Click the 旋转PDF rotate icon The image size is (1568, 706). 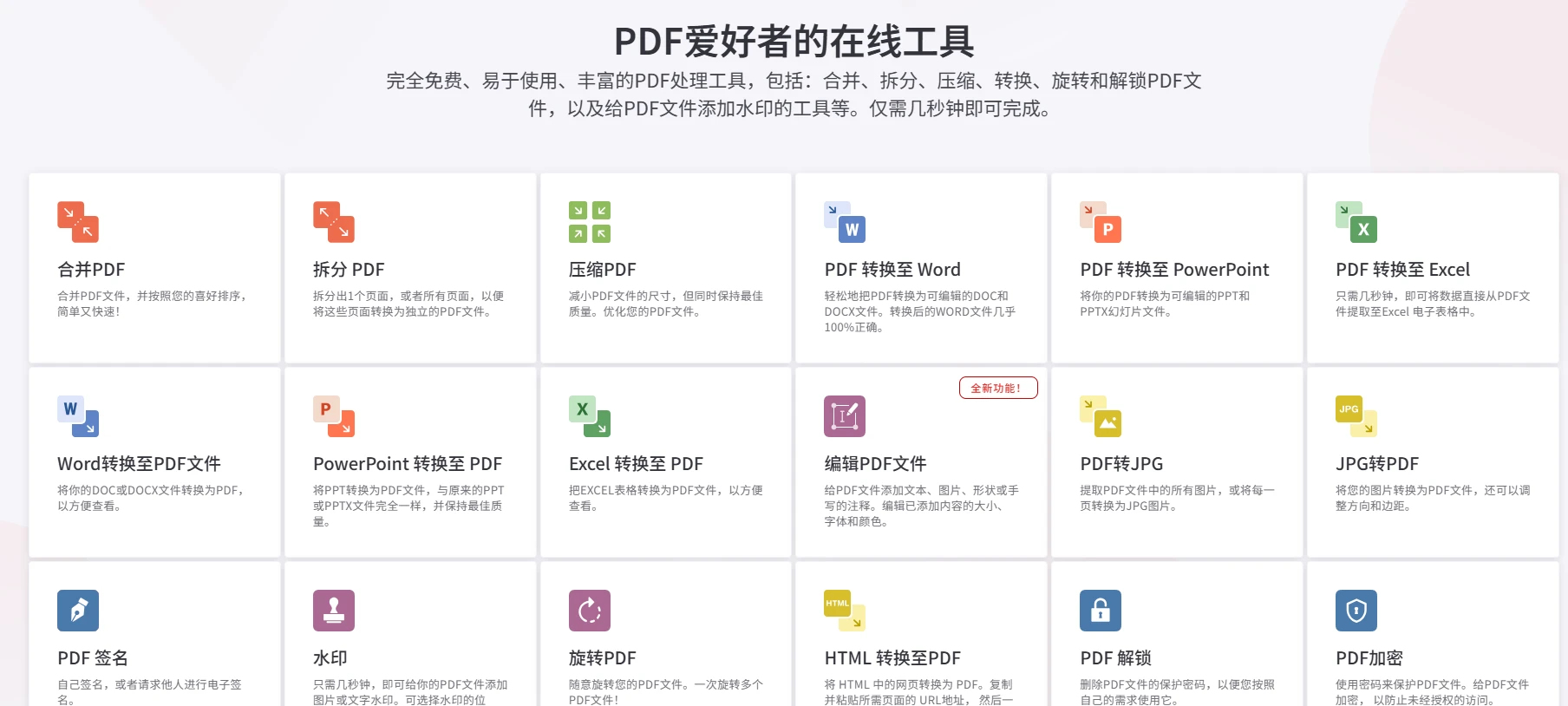coord(590,611)
